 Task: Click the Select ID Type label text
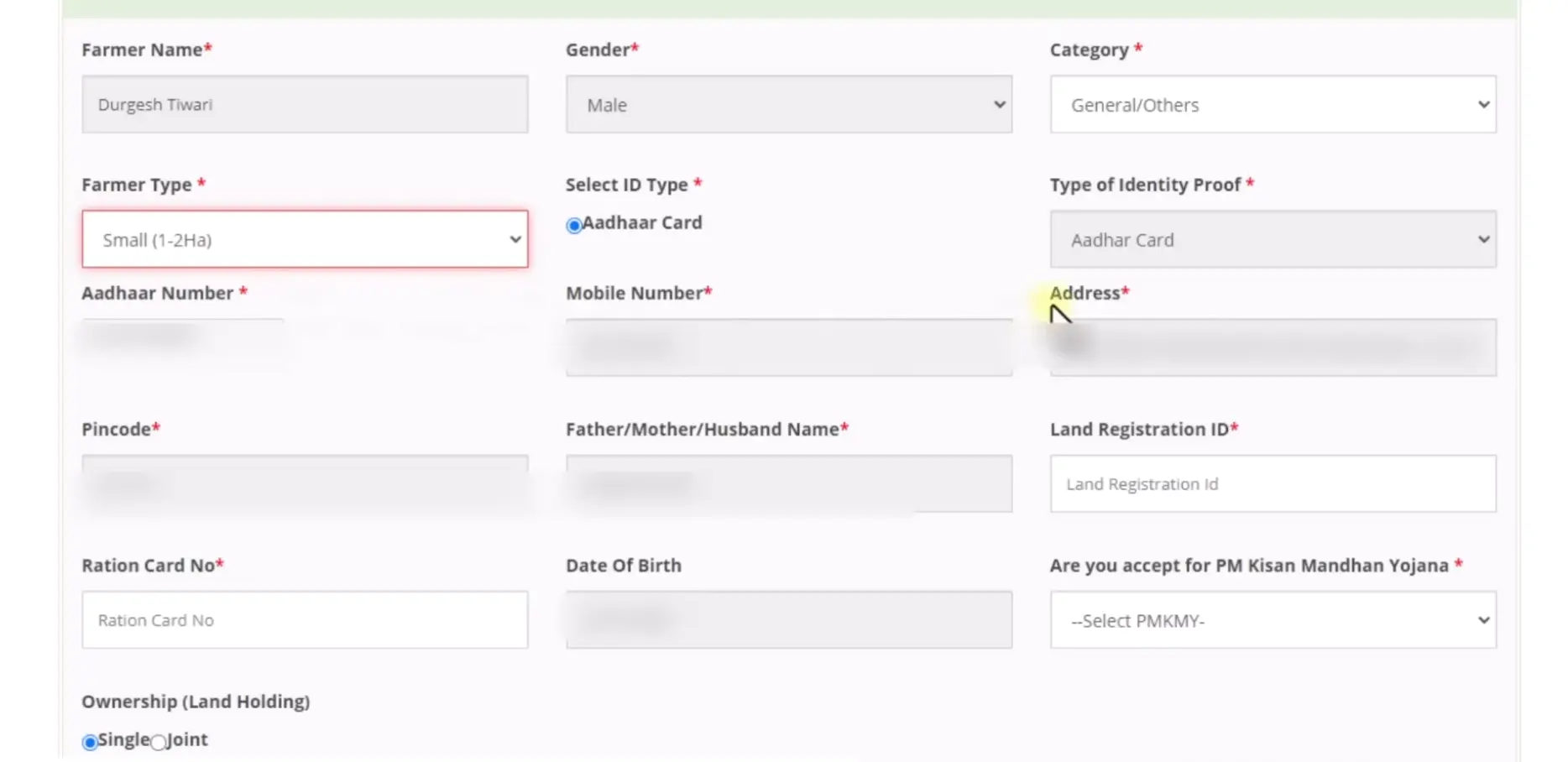tap(626, 185)
